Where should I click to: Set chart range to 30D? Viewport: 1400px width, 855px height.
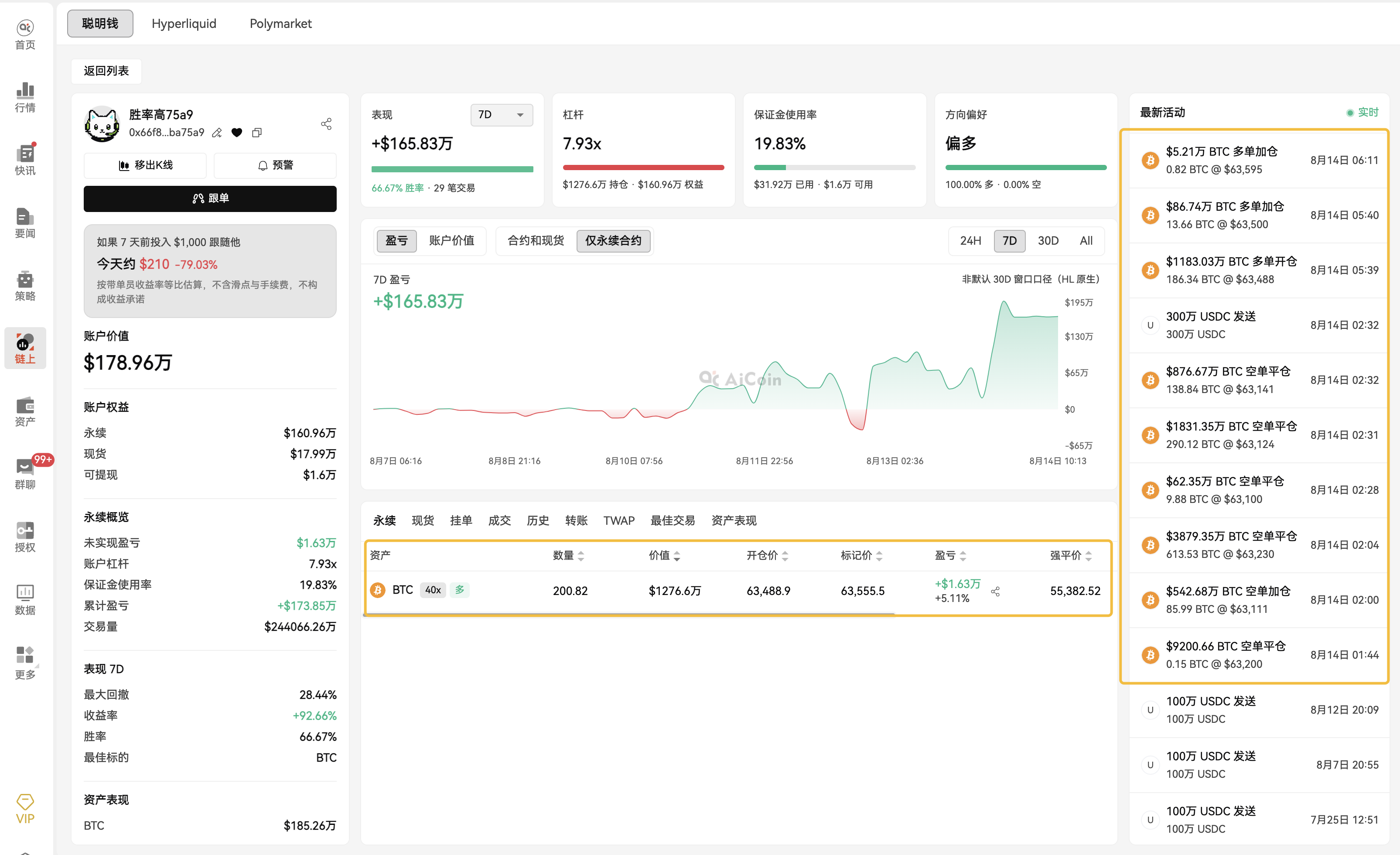click(x=1048, y=240)
